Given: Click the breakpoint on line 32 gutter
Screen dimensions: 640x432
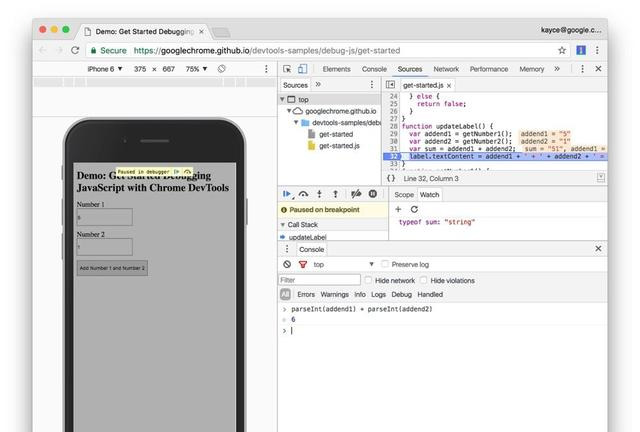Looking at the screenshot, I should [x=393, y=156].
